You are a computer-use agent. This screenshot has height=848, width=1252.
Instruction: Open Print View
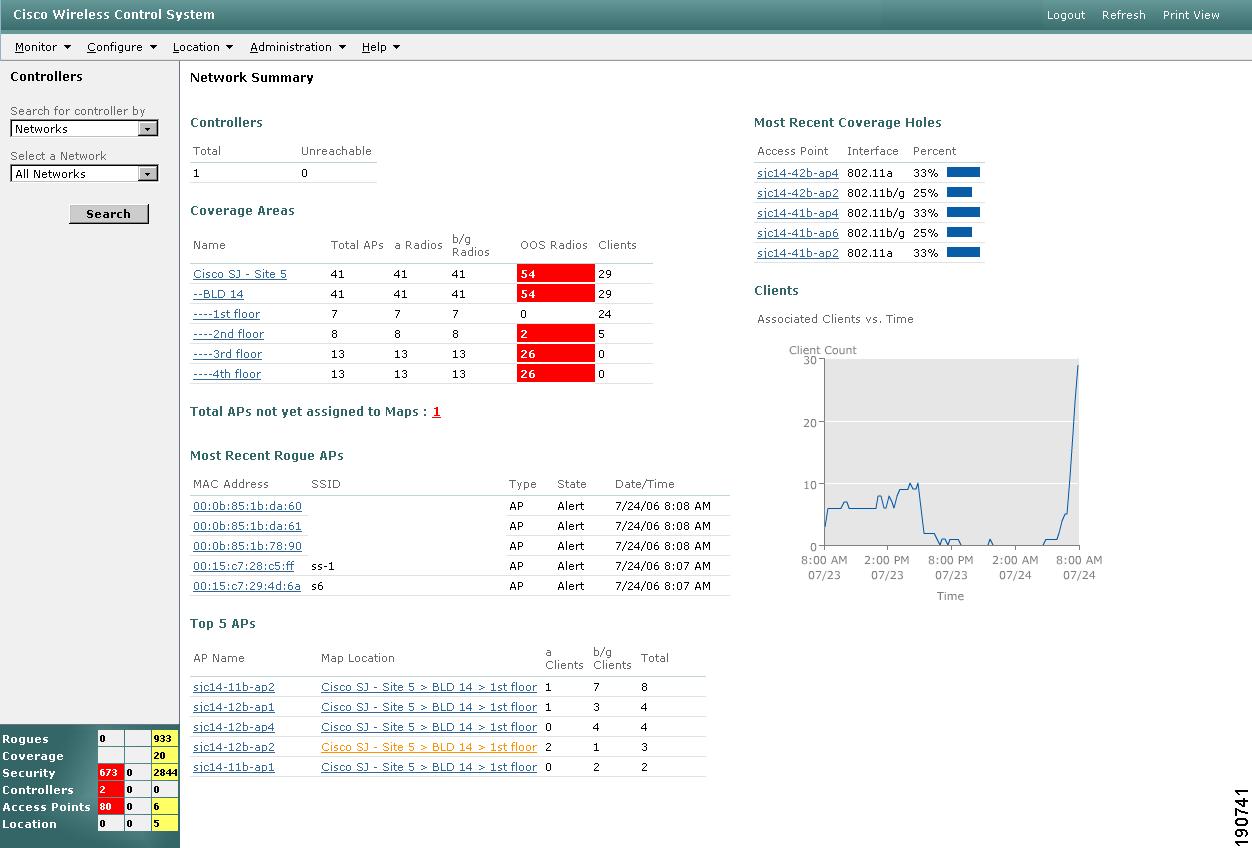click(1191, 15)
